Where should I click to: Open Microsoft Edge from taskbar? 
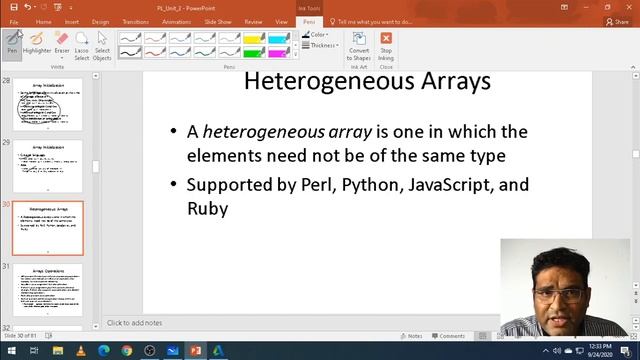point(104,351)
